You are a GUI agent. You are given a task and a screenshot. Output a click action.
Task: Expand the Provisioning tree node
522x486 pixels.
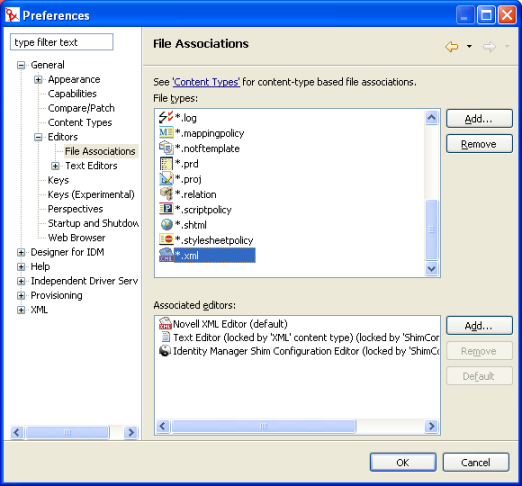pos(21,295)
